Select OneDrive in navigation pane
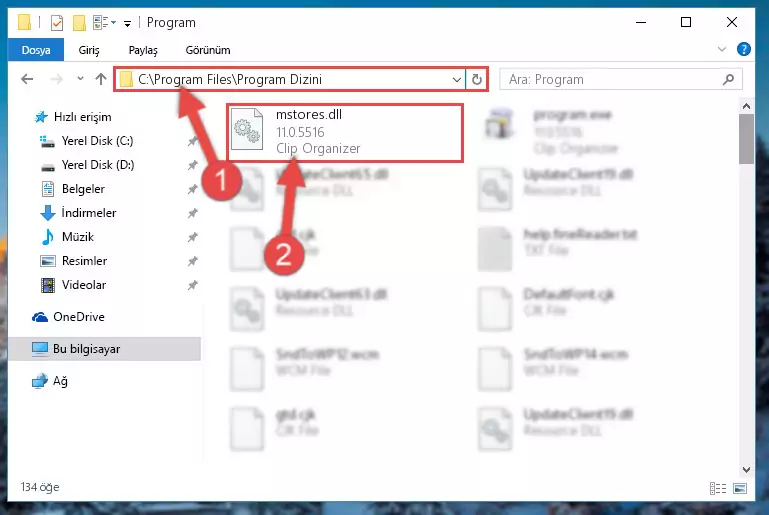Image resolution: width=769 pixels, height=515 pixels. [68, 317]
